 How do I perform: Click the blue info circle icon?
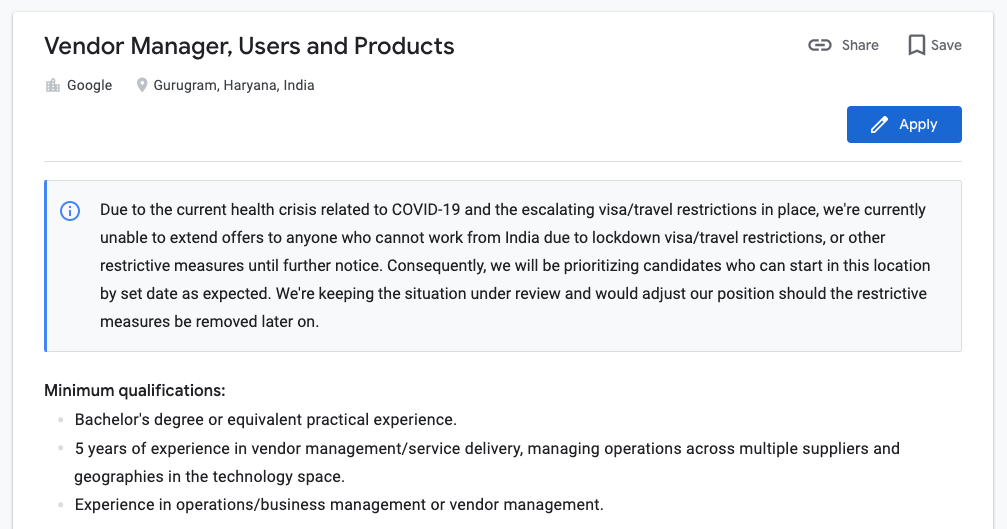coord(70,211)
